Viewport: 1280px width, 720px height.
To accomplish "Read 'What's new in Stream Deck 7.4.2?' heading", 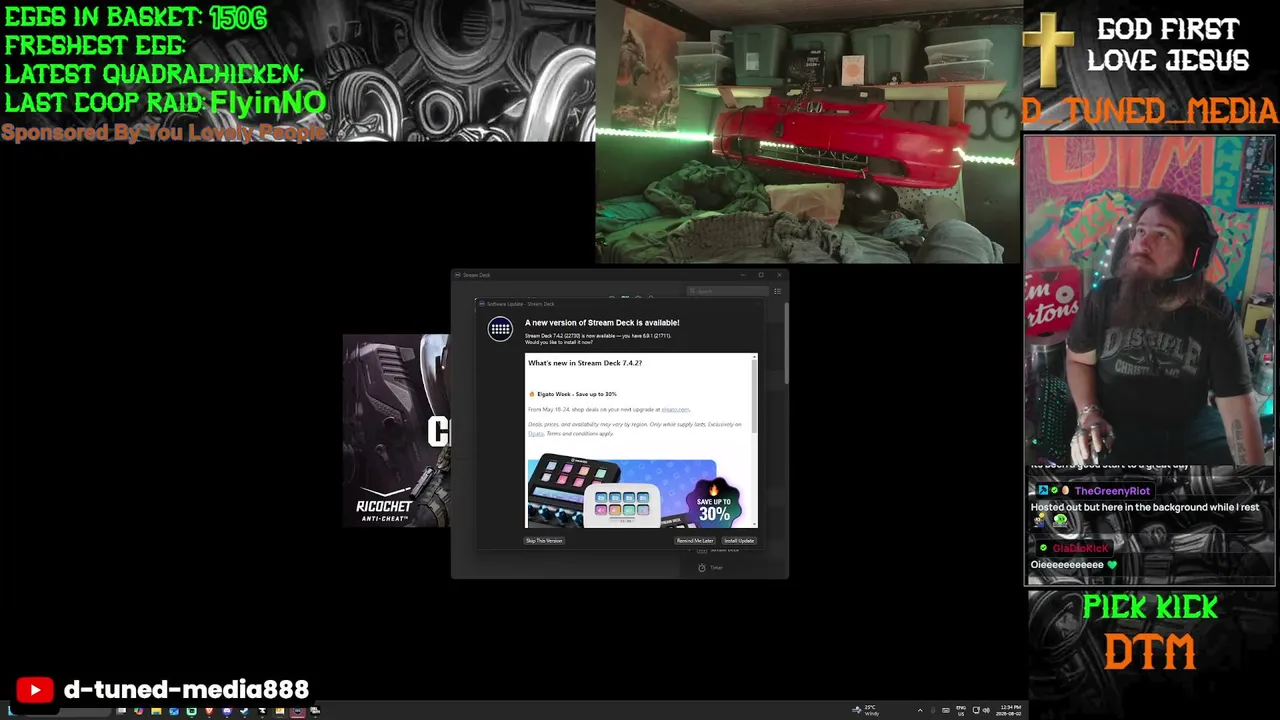I will (585, 363).
